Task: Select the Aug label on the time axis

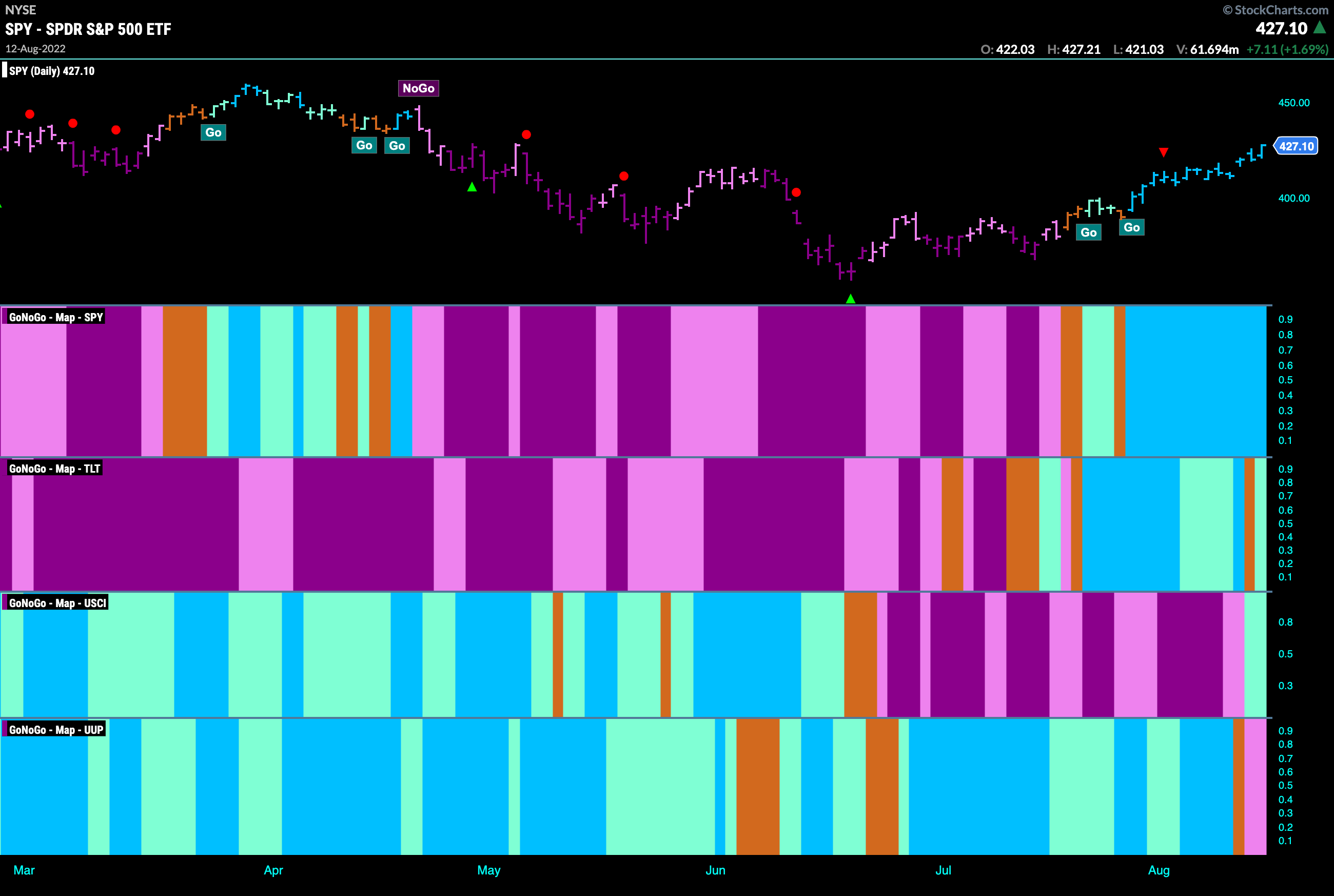Action: 1159,870
